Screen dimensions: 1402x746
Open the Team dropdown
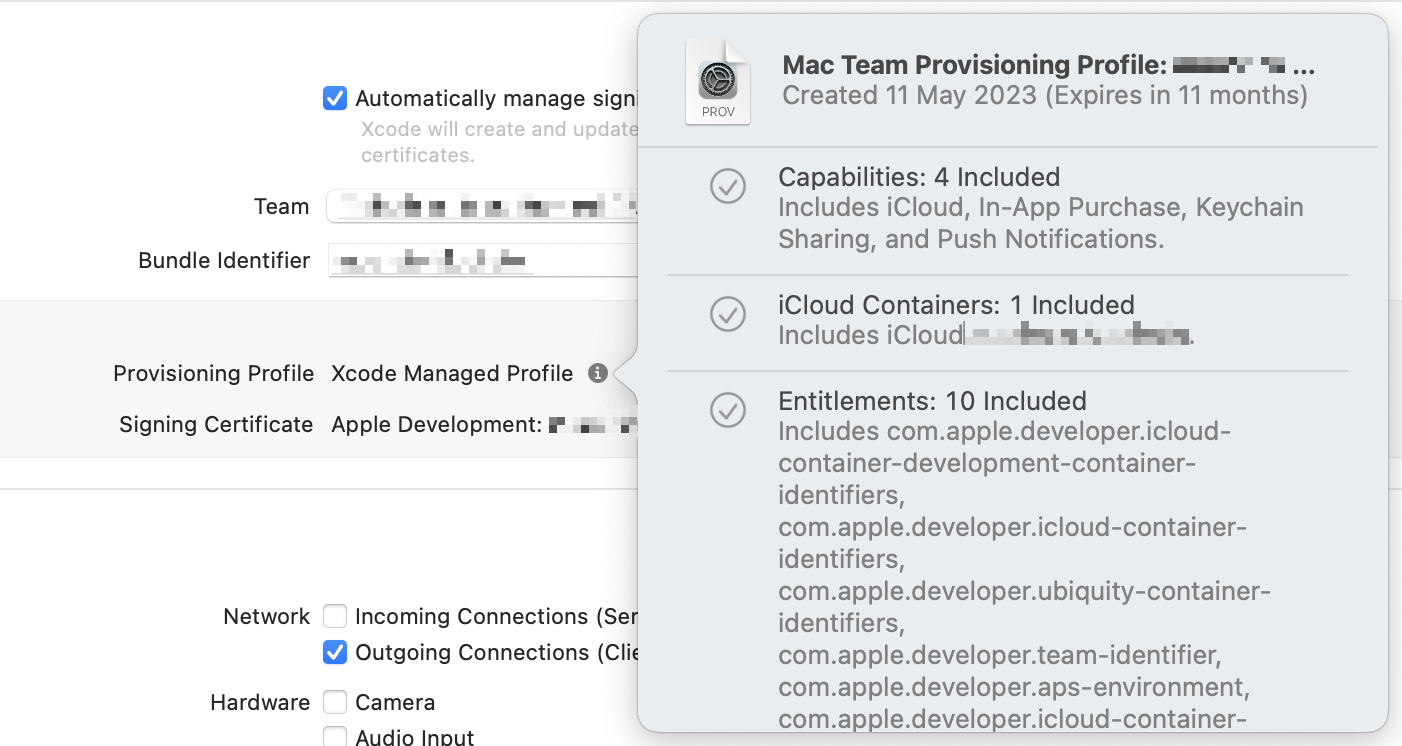(482, 207)
